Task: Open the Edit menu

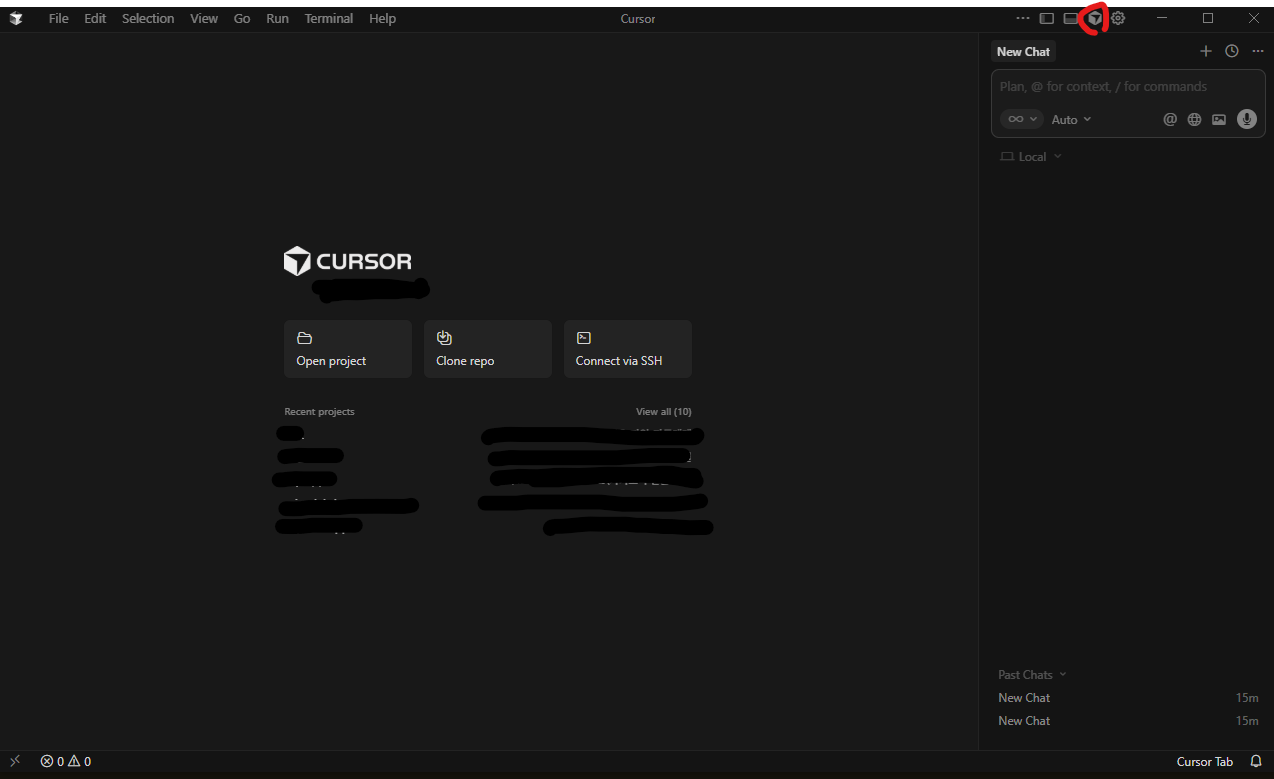Action: (95, 18)
